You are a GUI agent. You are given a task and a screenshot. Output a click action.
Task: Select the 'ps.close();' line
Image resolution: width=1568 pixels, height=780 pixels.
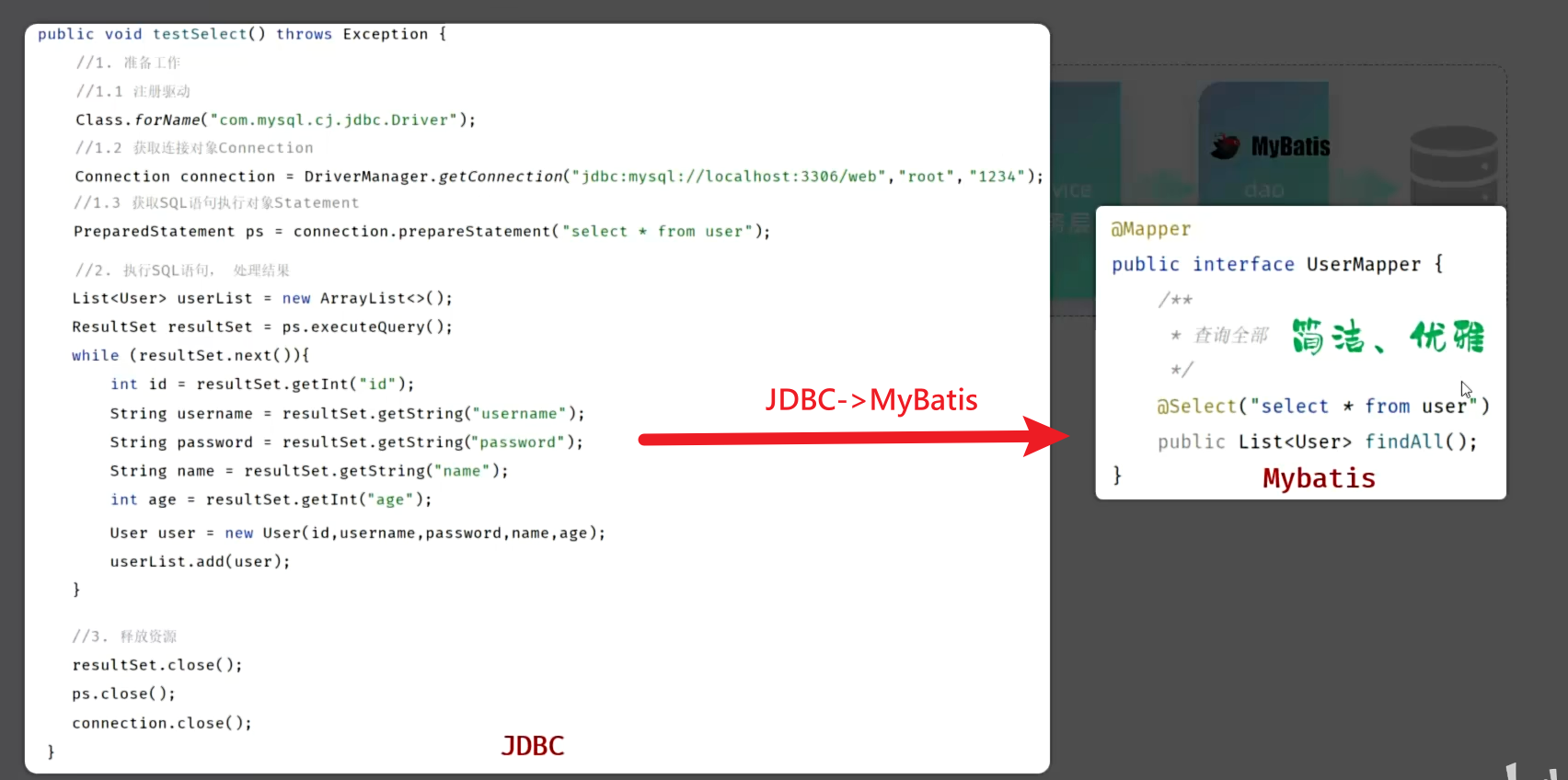124,694
